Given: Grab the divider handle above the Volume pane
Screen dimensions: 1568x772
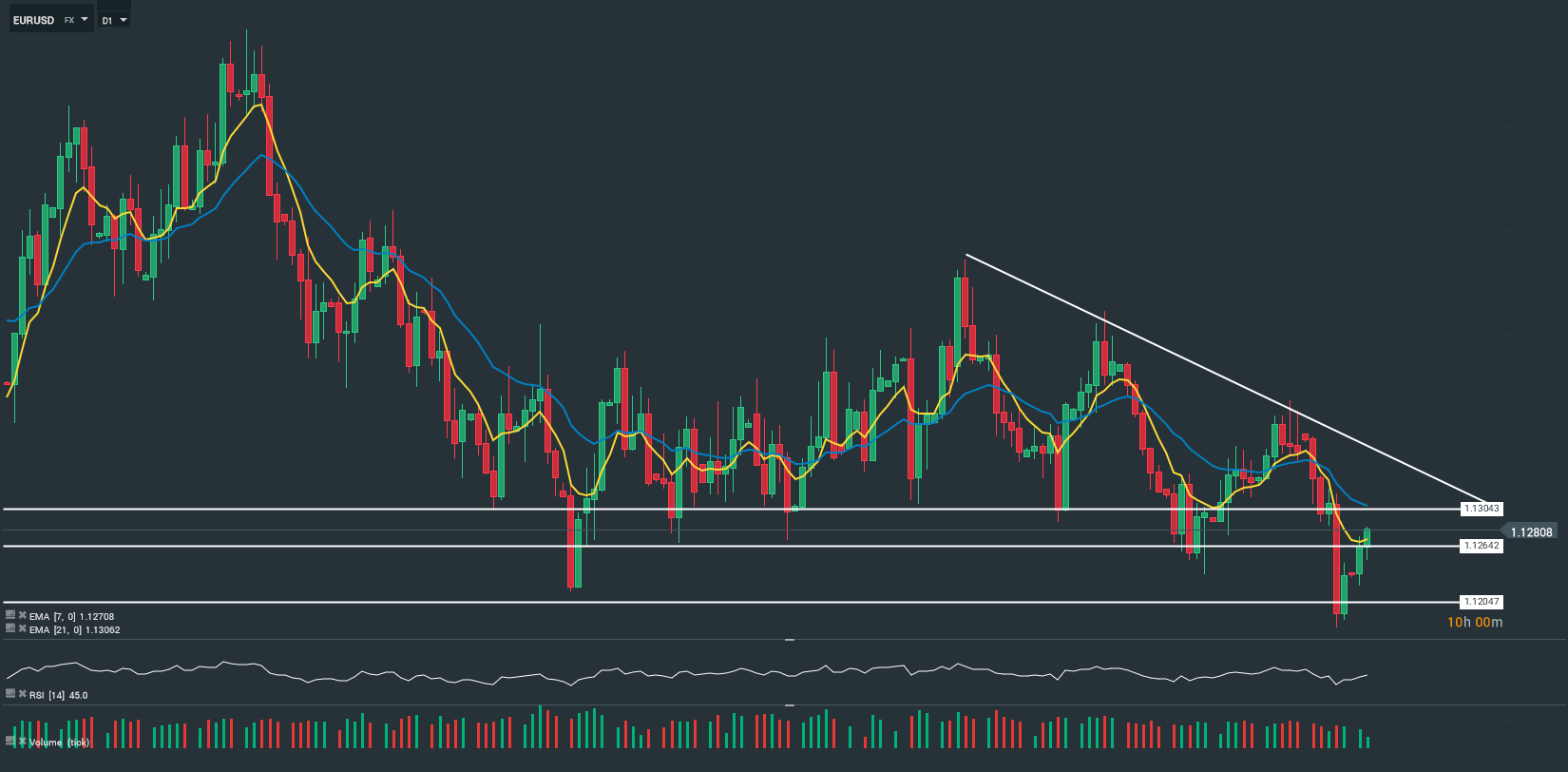Looking at the screenshot, I should [789, 705].
